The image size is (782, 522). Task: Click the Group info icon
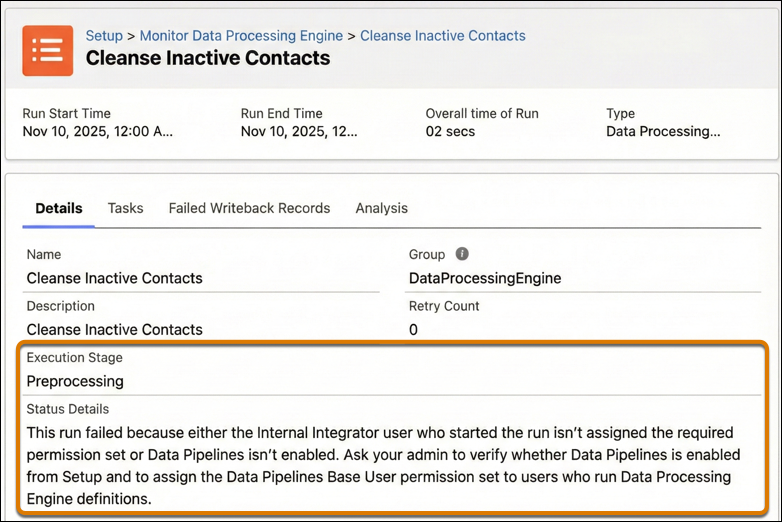point(462,254)
